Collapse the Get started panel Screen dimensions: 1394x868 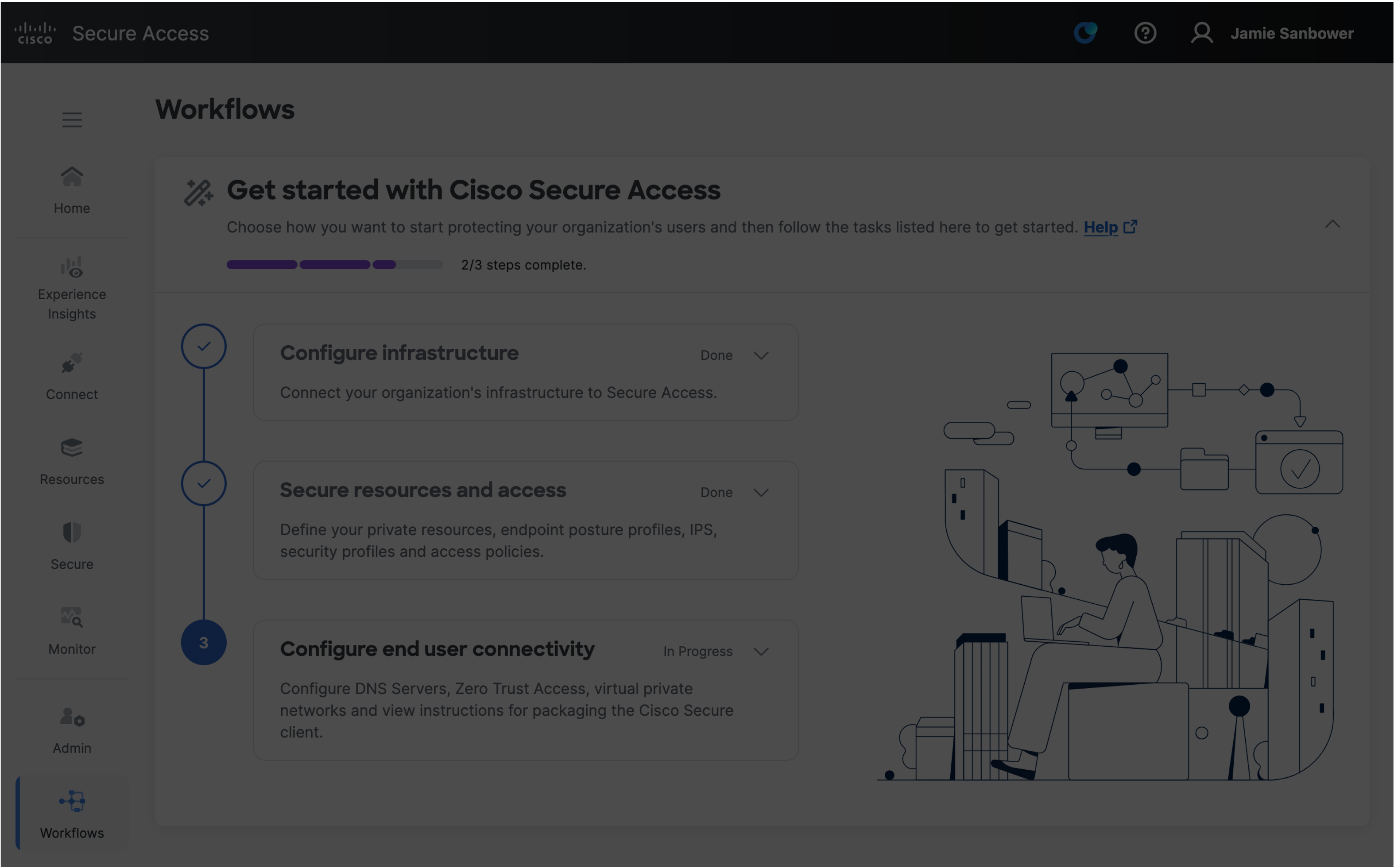(x=1332, y=224)
